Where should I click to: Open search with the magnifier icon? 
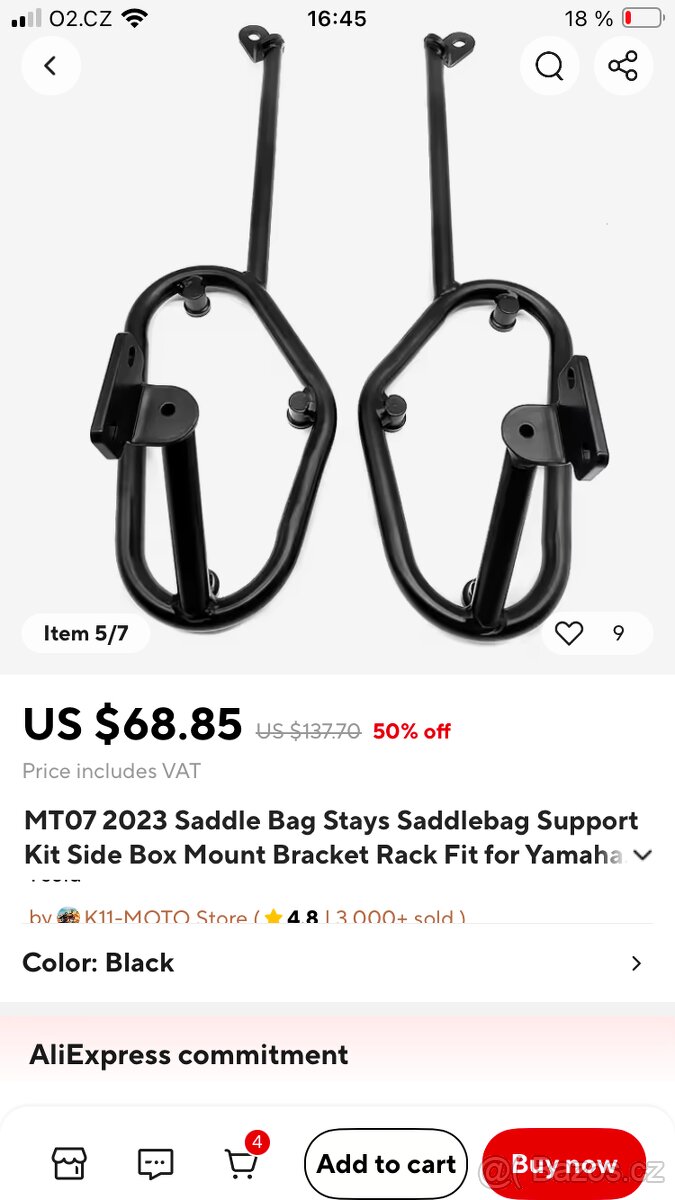[549, 66]
